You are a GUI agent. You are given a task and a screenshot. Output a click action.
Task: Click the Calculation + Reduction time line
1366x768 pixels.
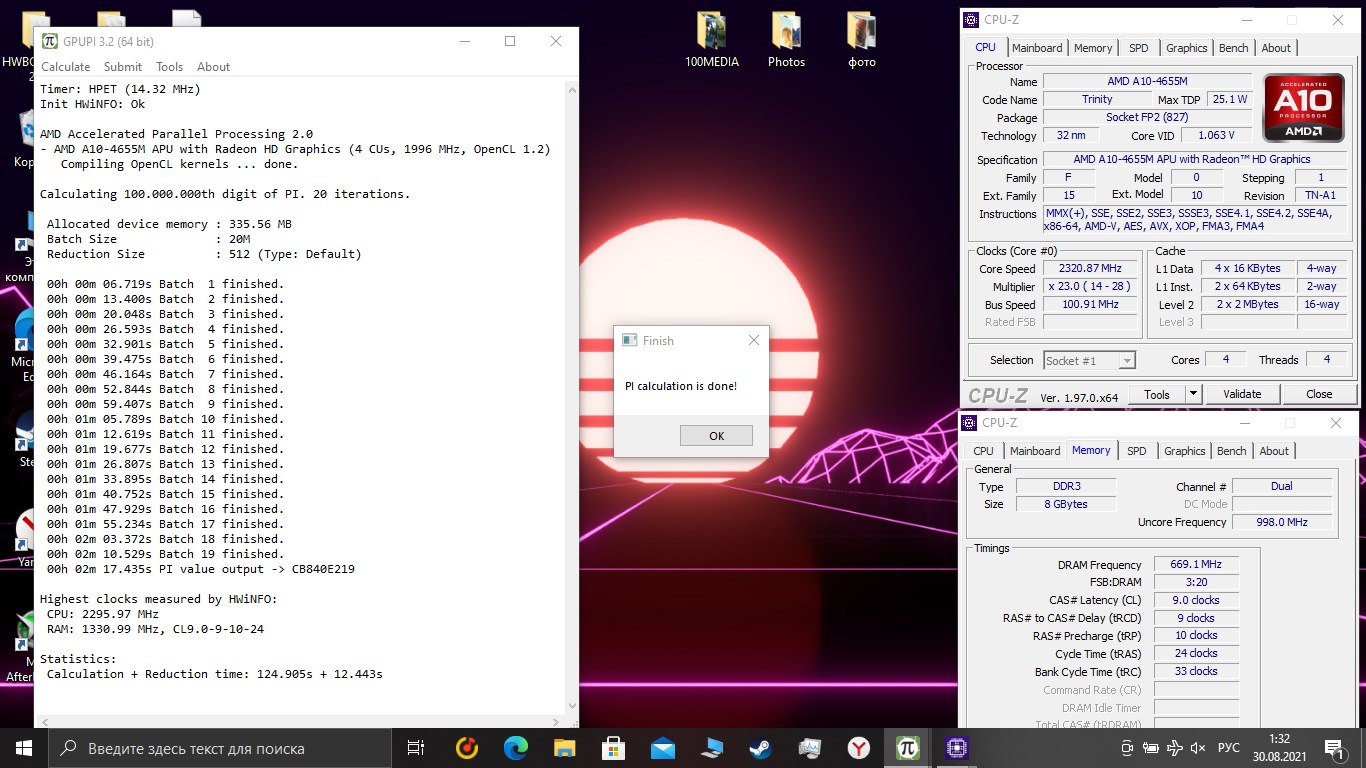click(214, 674)
